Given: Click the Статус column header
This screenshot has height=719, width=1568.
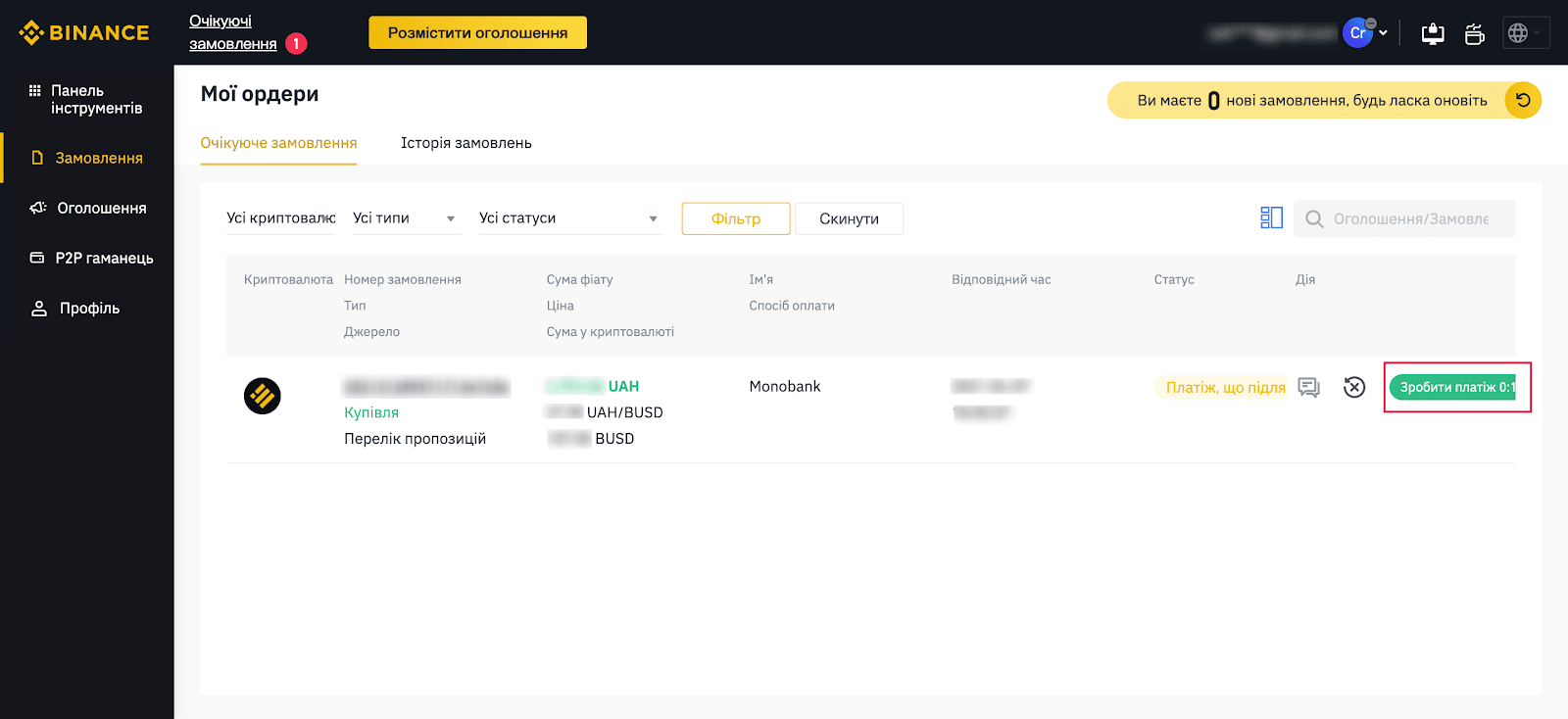Looking at the screenshot, I should point(1174,279).
